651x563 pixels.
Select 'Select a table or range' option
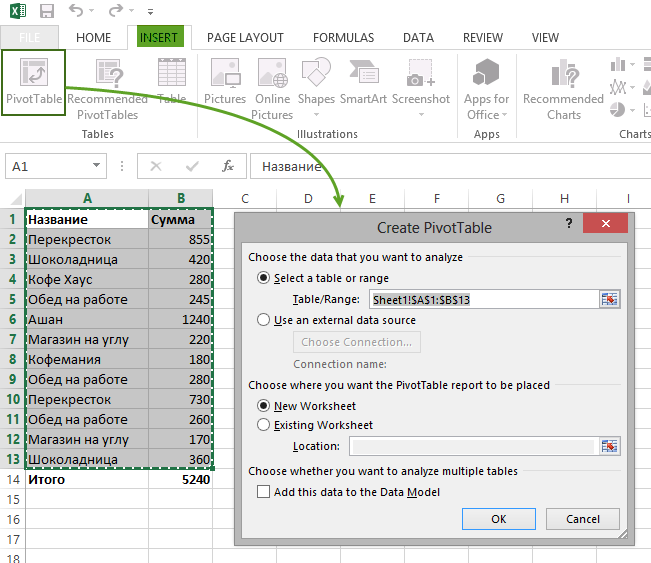pos(264,277)
